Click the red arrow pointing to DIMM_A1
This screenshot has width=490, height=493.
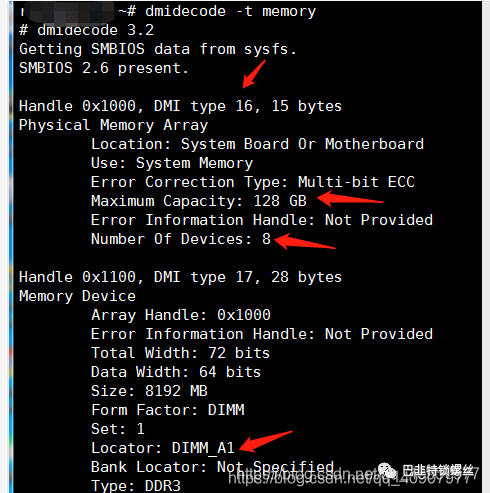266,441
